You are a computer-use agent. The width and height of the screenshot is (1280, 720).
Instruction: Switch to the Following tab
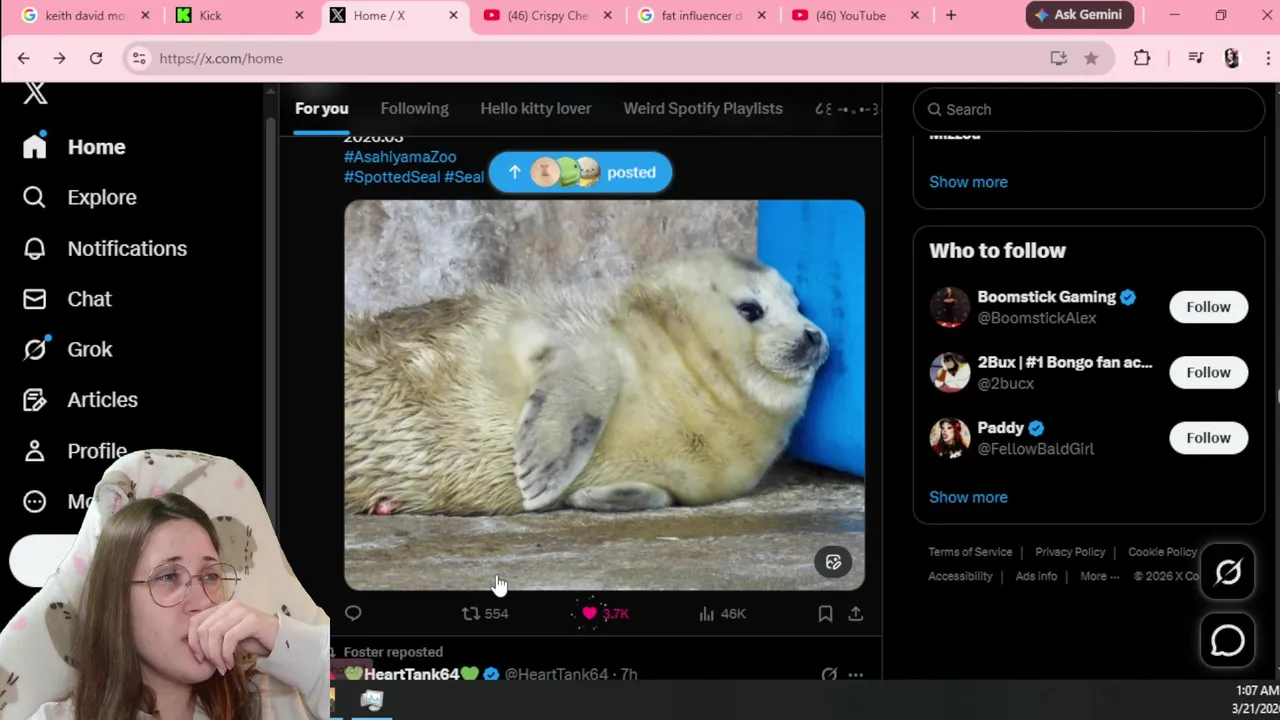point(414,108)
